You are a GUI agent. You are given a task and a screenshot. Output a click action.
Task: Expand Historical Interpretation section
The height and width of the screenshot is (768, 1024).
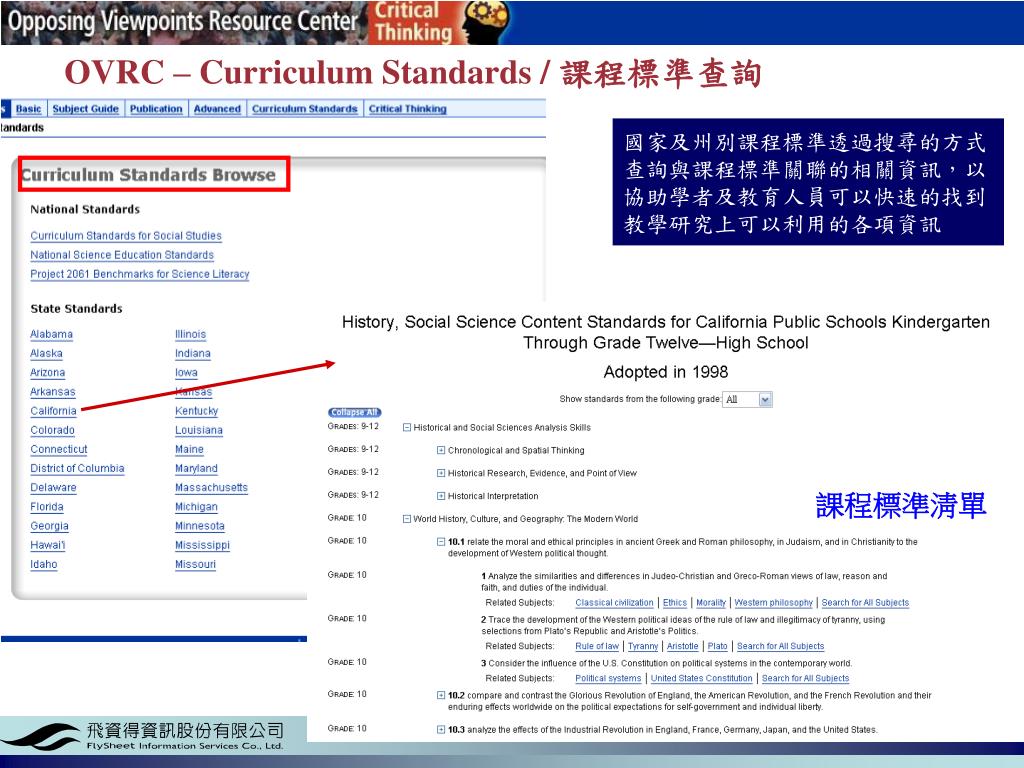point(441,496)
